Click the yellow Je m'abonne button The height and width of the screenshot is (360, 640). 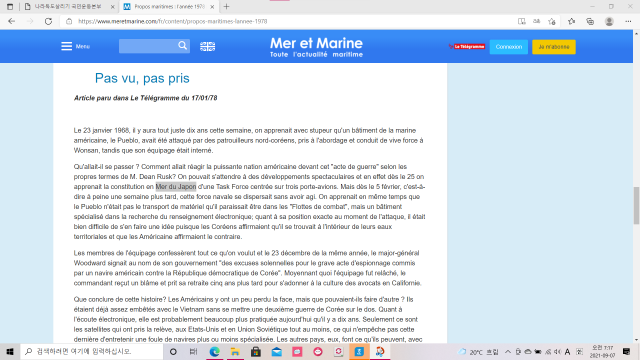(554, 47)
